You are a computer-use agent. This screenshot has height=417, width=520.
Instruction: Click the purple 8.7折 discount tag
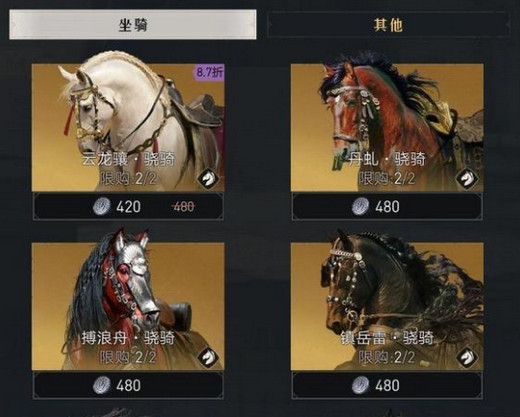point(209,72)
